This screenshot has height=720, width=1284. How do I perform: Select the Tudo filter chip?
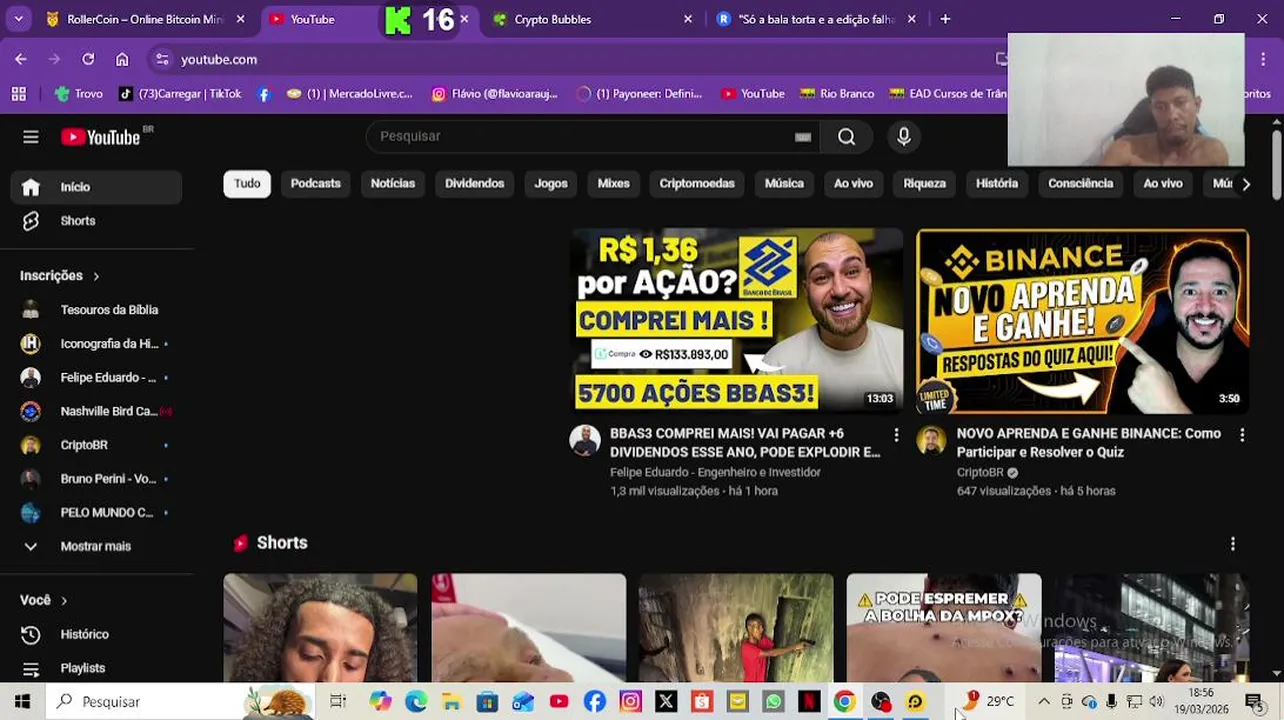247,184
